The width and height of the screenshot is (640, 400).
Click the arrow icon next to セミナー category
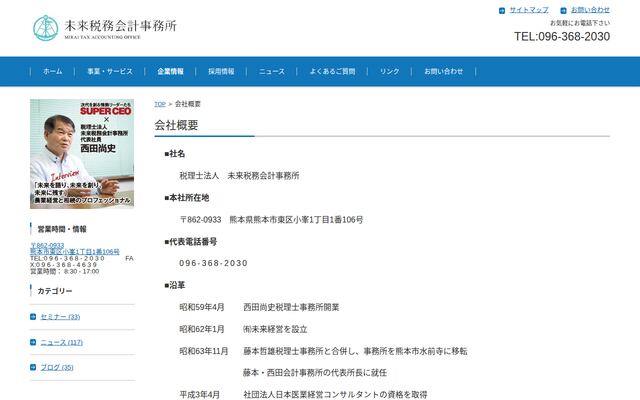[33, 317]
